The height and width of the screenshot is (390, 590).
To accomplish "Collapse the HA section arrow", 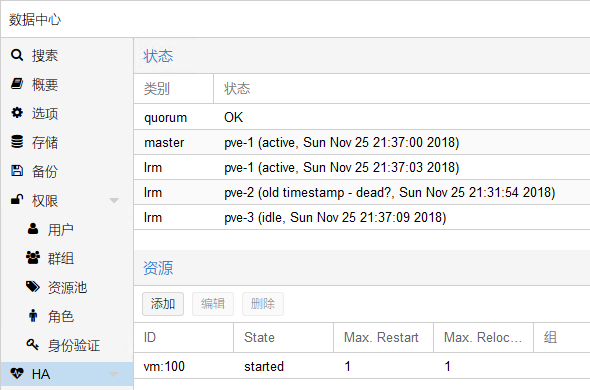I will pyautogui.click(x=114, y=375).
